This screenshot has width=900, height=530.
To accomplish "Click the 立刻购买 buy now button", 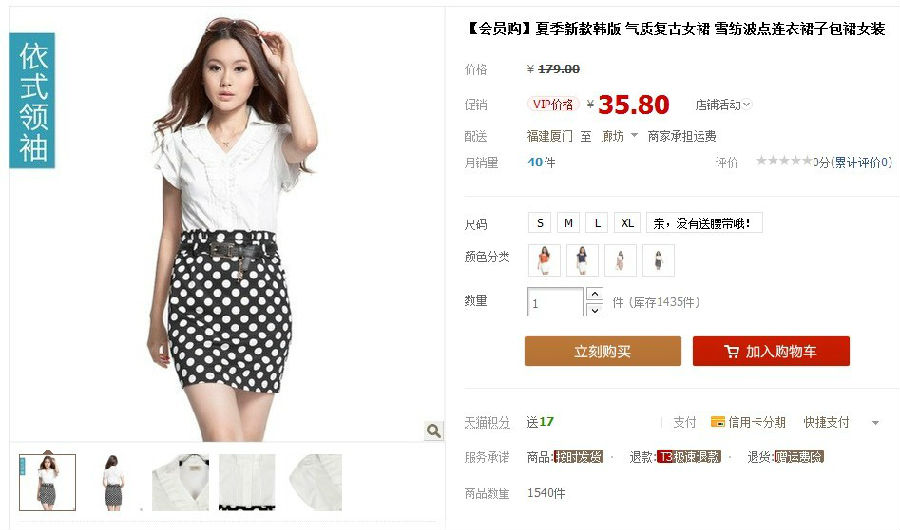I will [603, 351].
